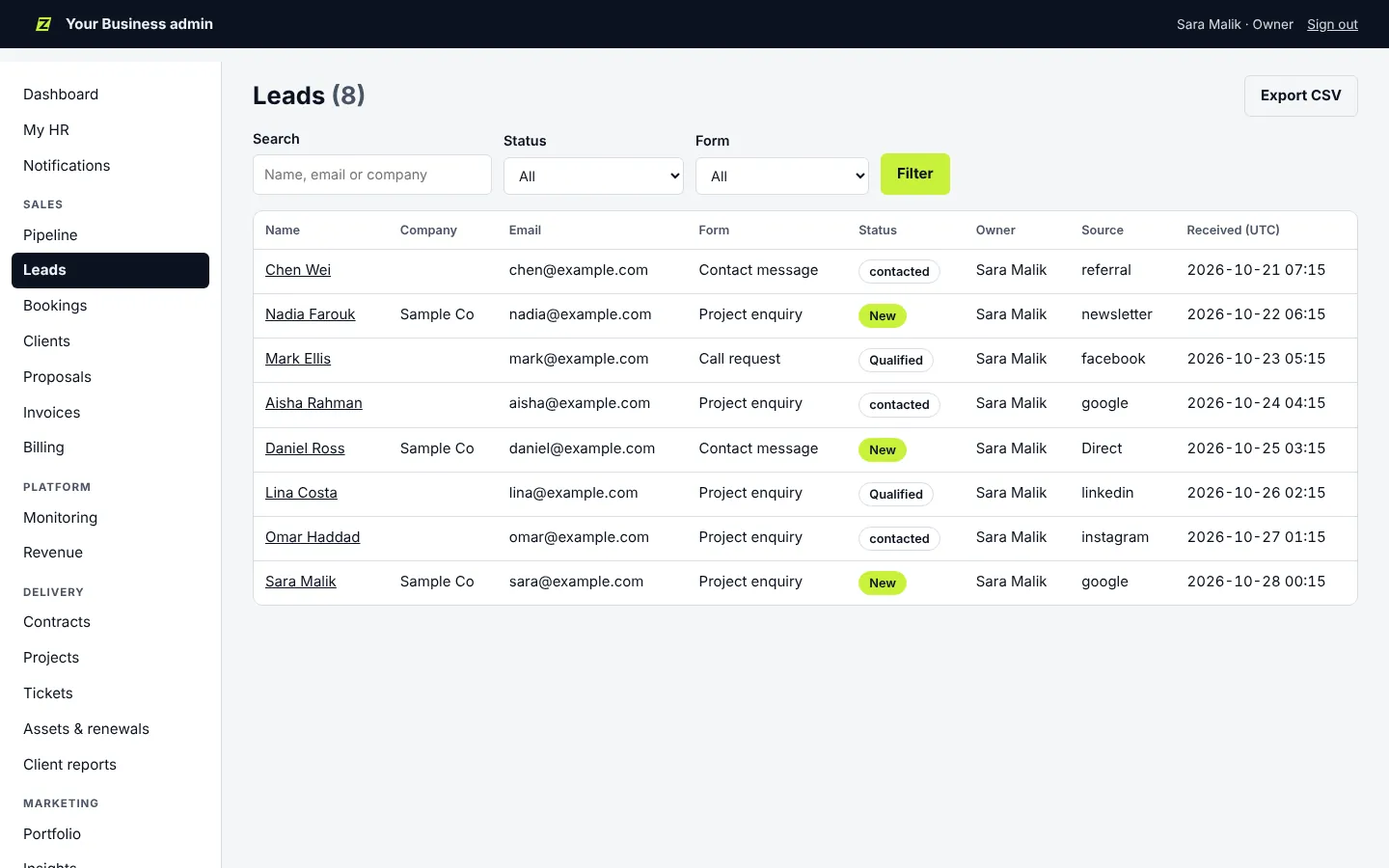Open the Status filter dropdown

click(x=593, y=176)
